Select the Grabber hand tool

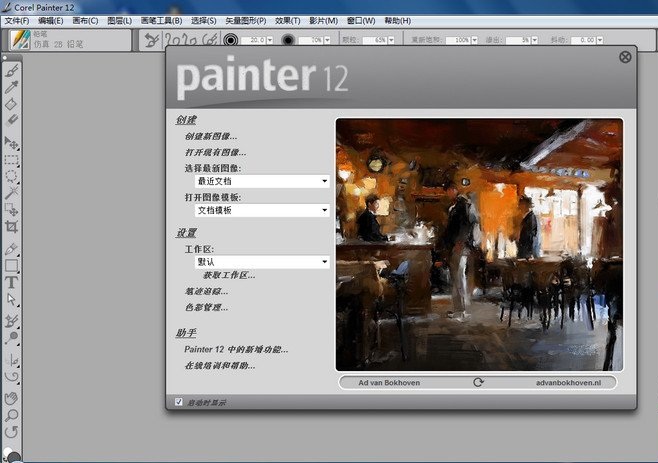(11, 398)
